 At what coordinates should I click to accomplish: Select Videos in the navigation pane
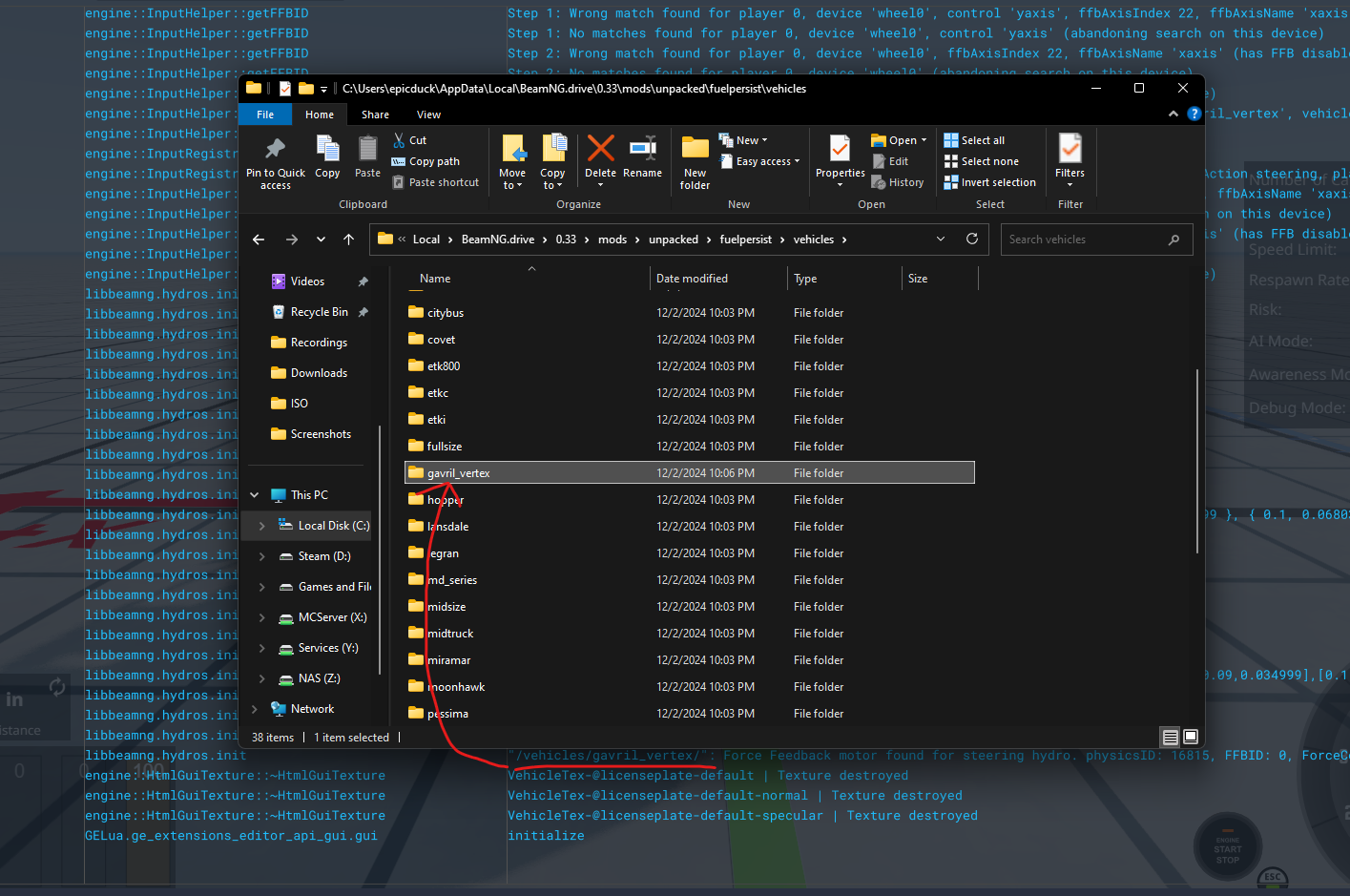307,281
